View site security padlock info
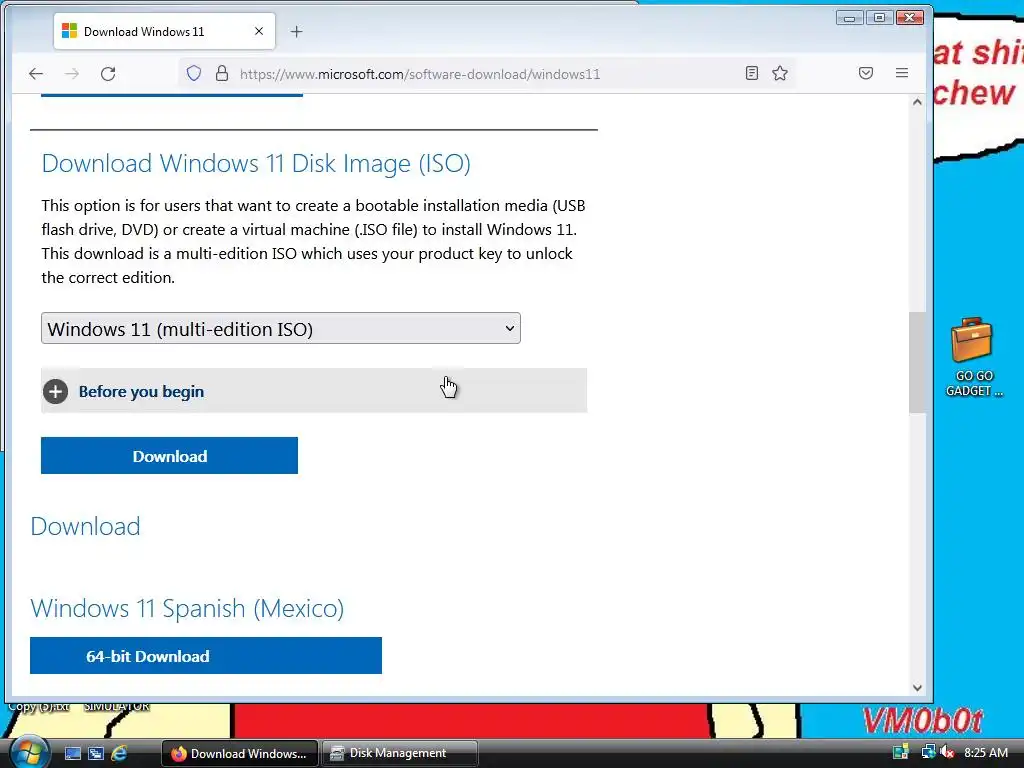The width and height of the screenshot is (1024, 768). coord(222,73)
